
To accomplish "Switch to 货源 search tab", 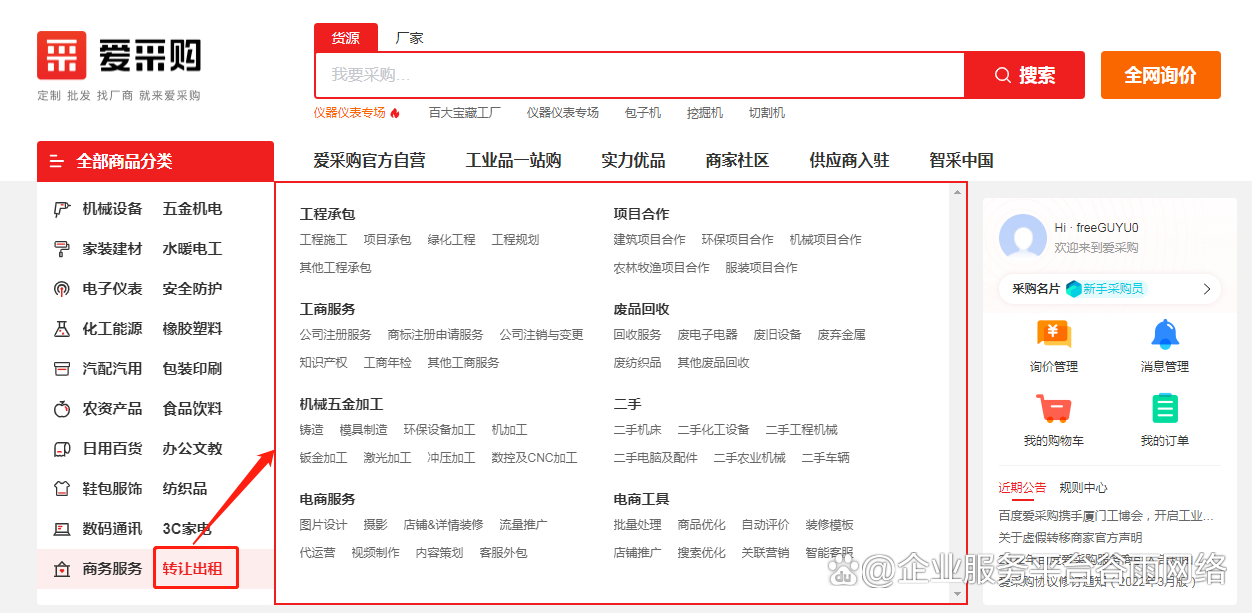I will coord(346,38).
